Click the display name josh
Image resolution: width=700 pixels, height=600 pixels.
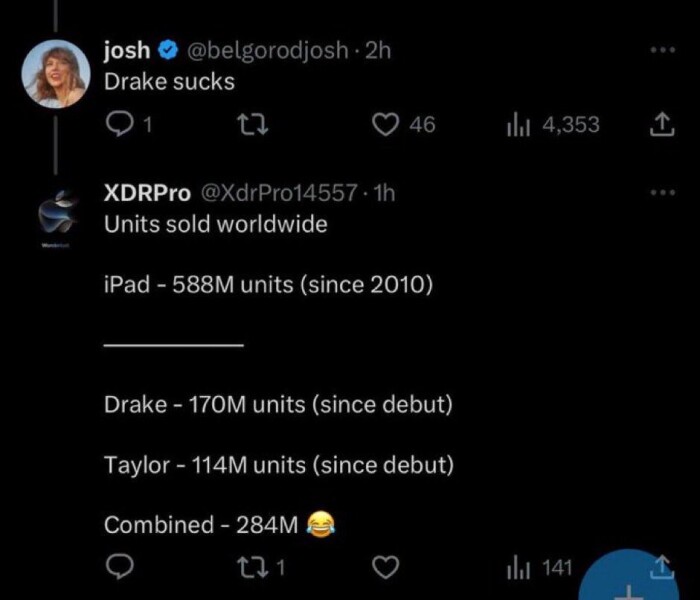pyautogui.click(x=127, y=50)
